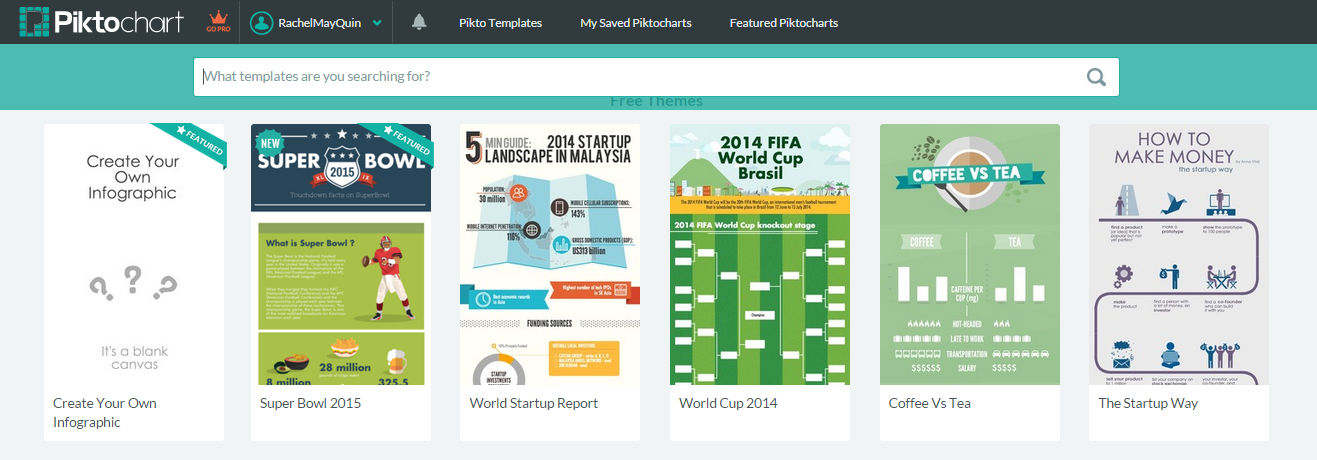Click the "Coffee Vs Tea" title text

(930, 403)
